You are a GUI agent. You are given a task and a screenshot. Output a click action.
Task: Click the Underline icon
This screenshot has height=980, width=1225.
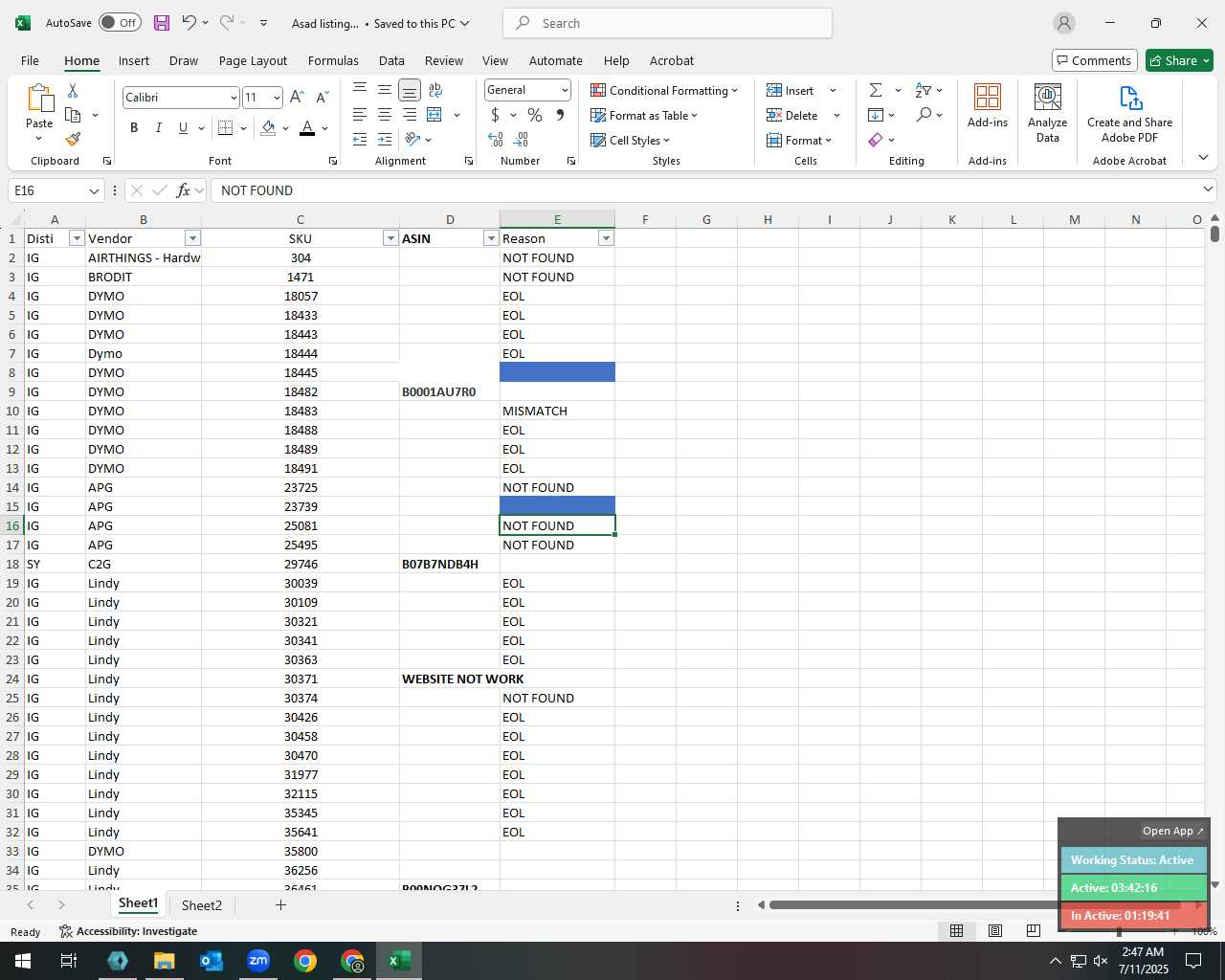coord(183,128)
